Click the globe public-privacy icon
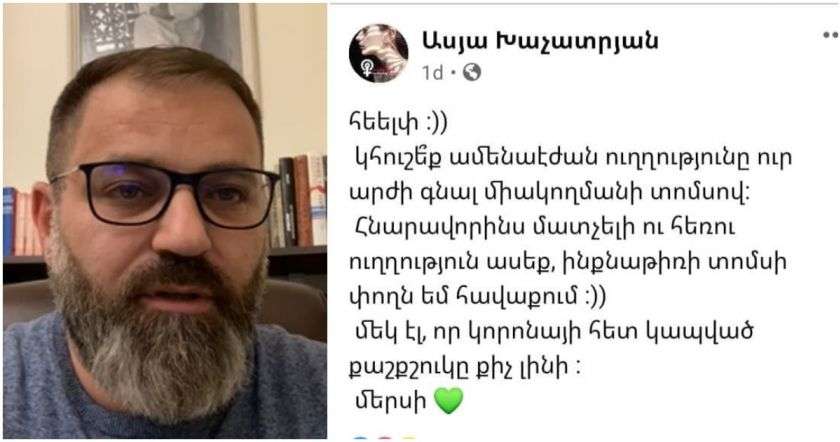 (x=471, y=72)
